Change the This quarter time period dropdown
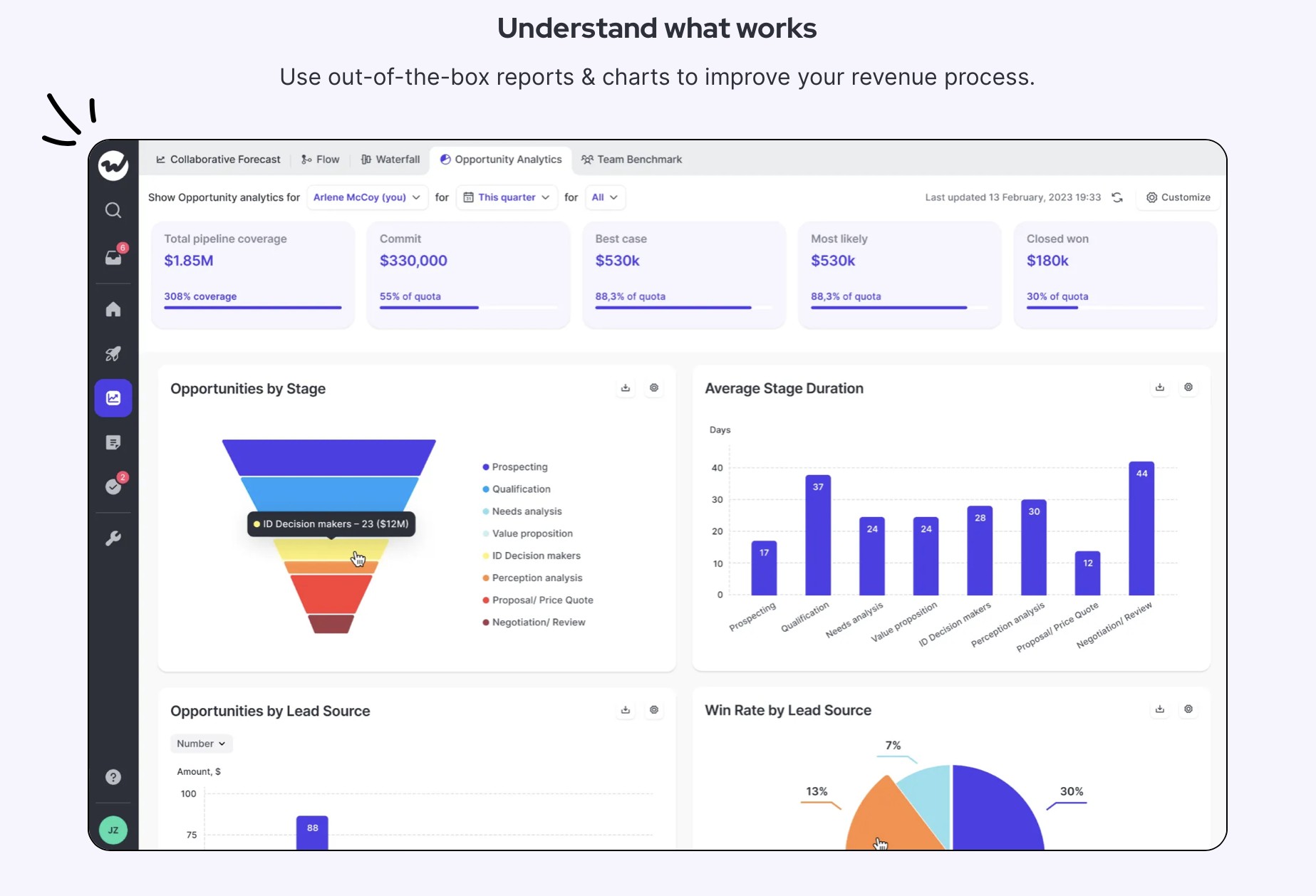This screenshot has width=1316, height=896. coord(506,197)
